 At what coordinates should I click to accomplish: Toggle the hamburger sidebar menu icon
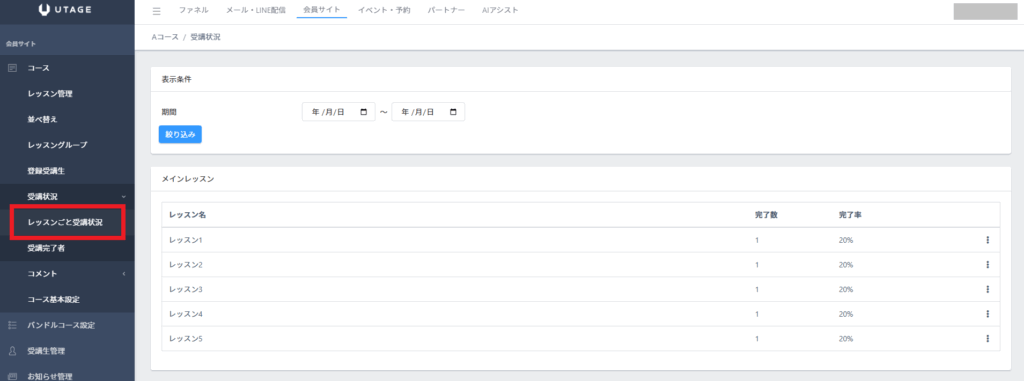[x=156, y=11]
